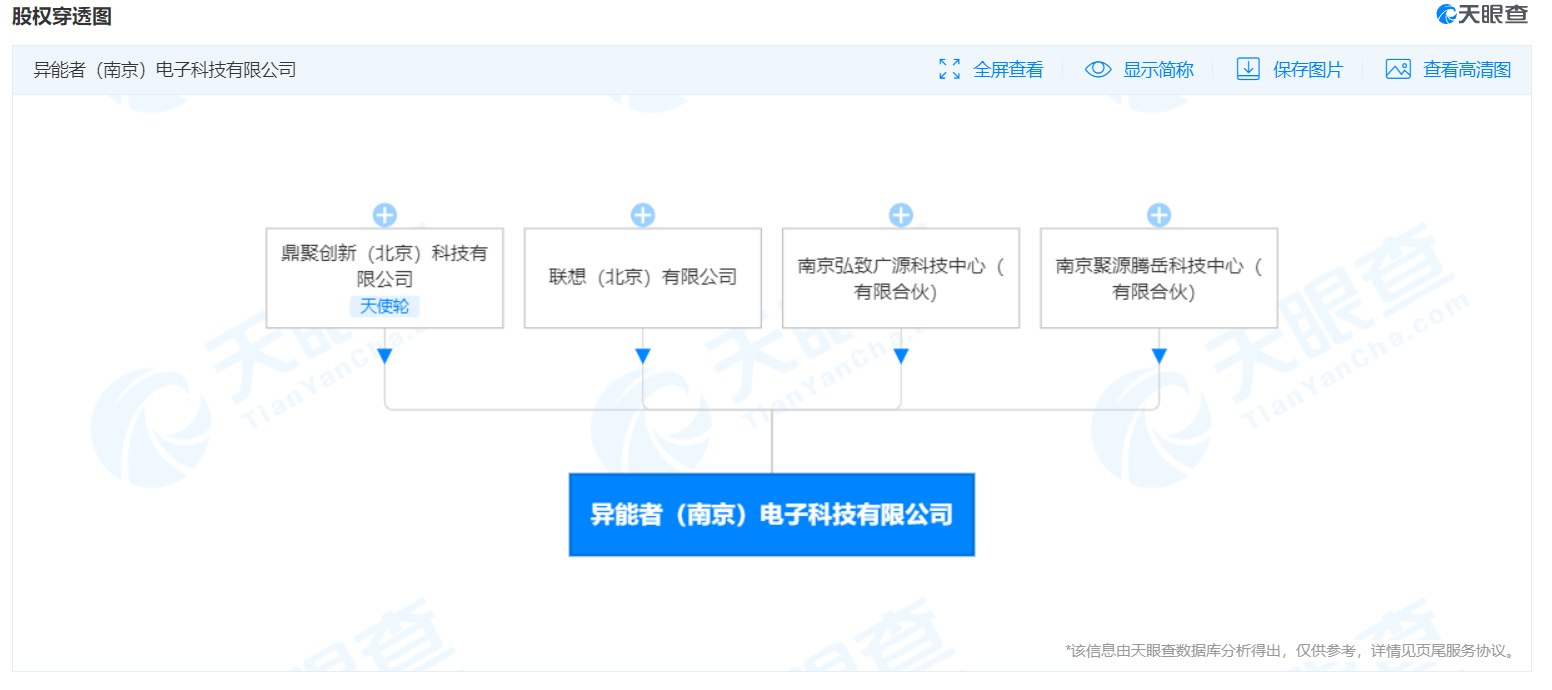Image resolution: width=1552 pixels, height=690 pixels.
Task: Open 全屏查看 fullscreen view
Action: tap(1008, 69)
